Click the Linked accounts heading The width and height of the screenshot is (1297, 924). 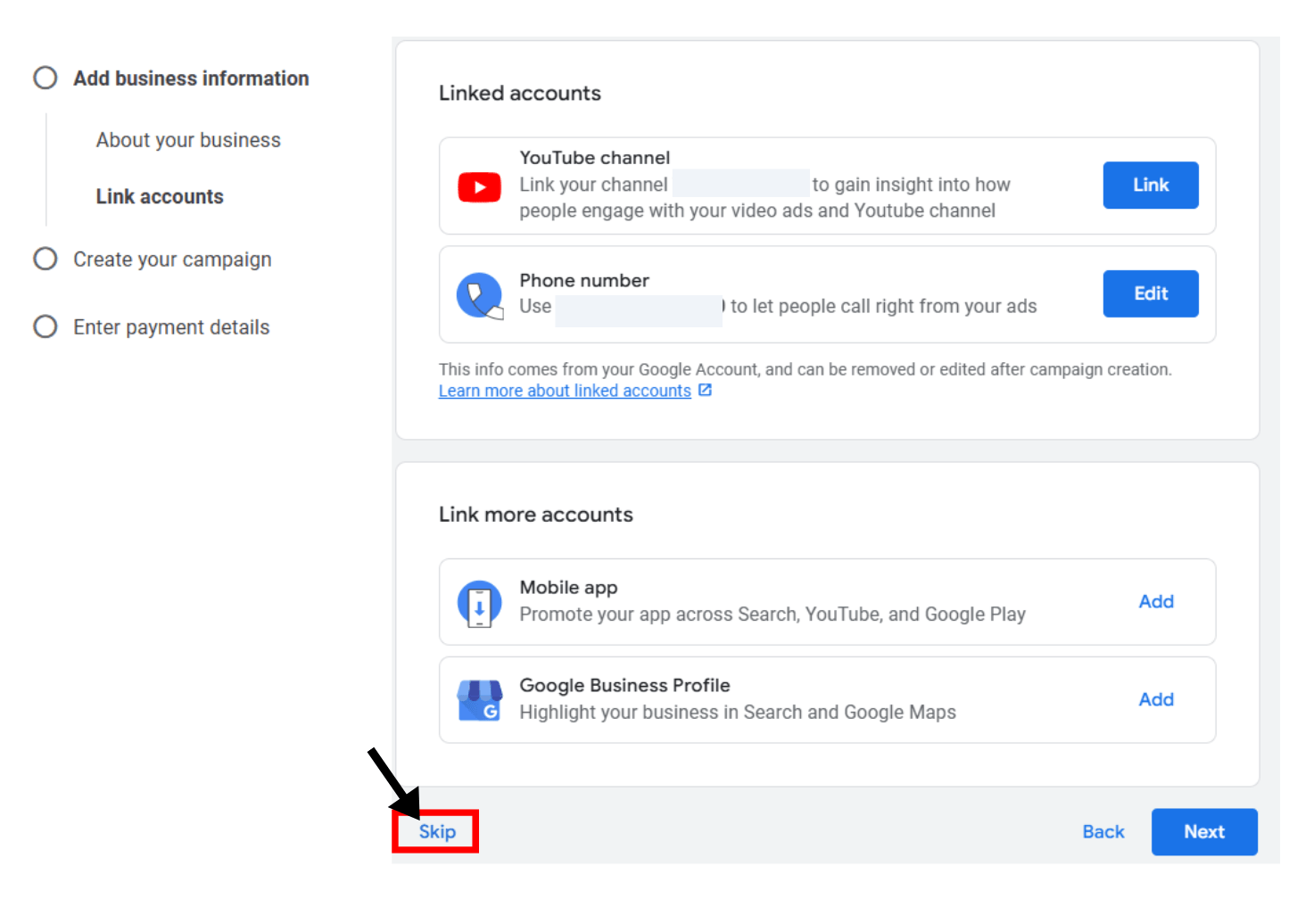pos(519,93)
